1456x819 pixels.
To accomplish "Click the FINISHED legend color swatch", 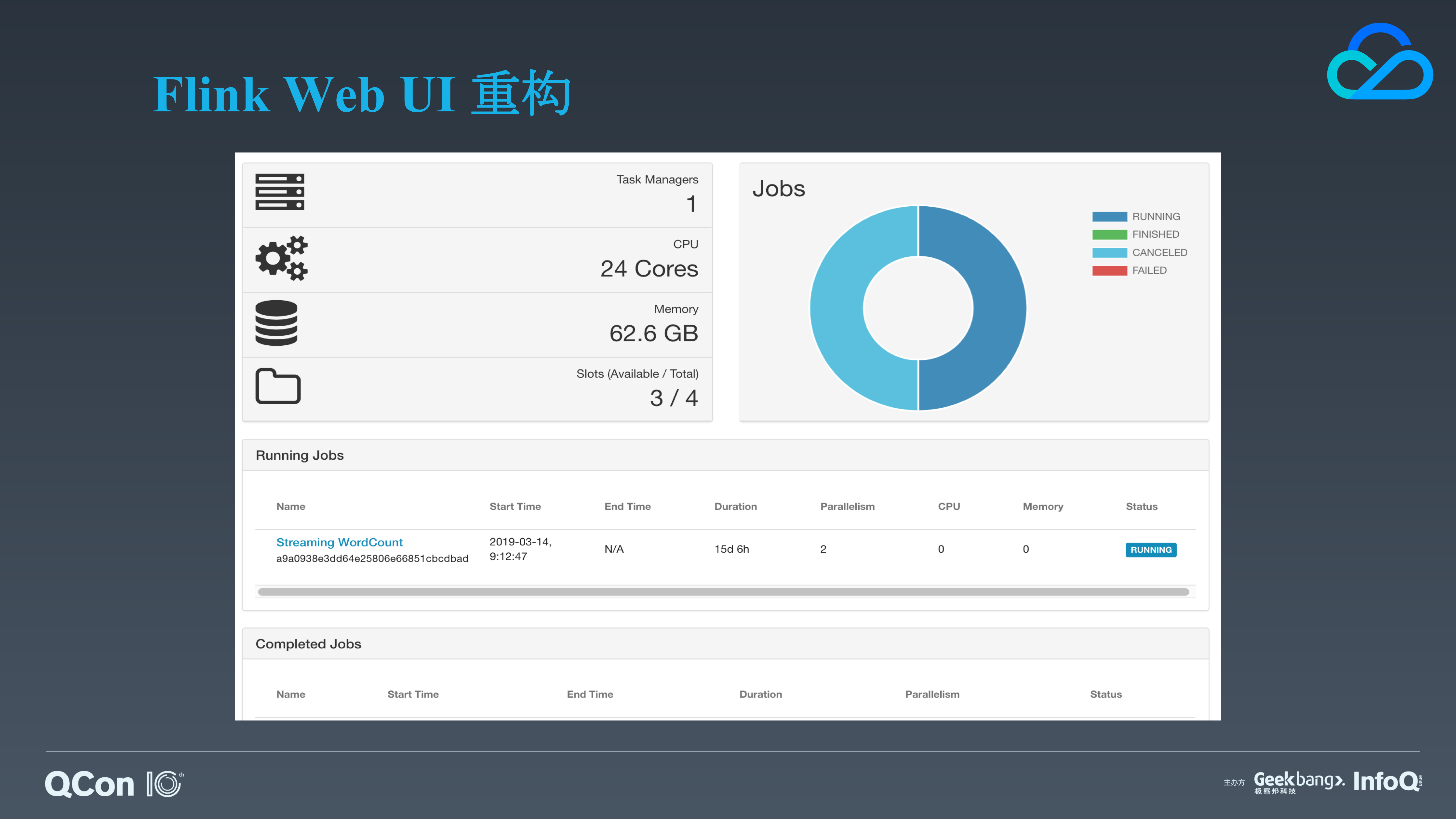I will click(x=1110, y=235).
